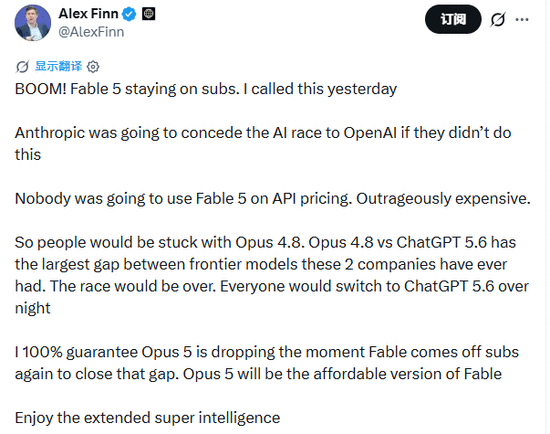The image size is (550, 434).
Task: Click the black 订阅 subscribe button
Action: pyautogui.click(x=453, y=19)
